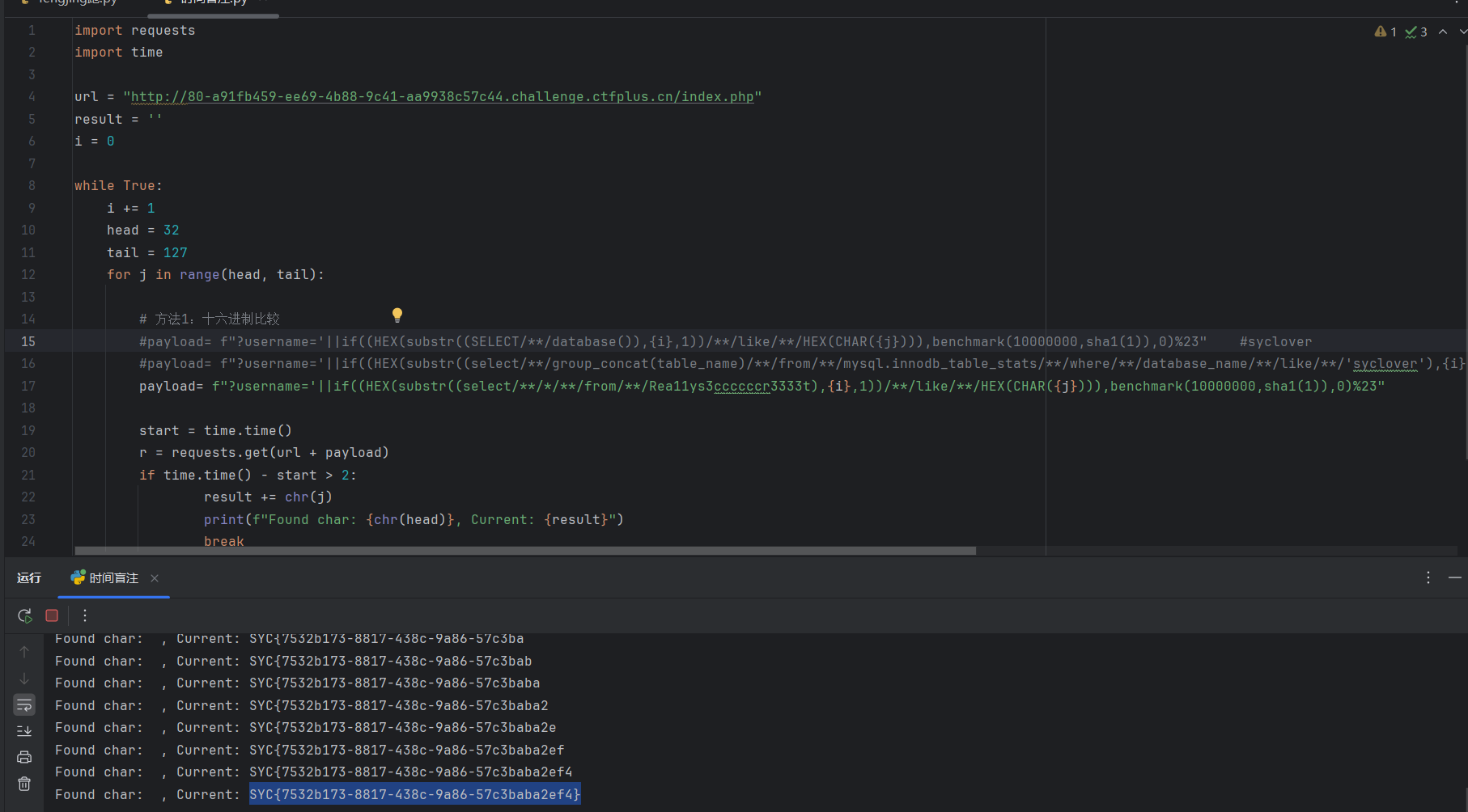1468x812 pixels.
Task: Go to previous highlighted problem
Action: pyautogui.click(x=1443, y=32)
